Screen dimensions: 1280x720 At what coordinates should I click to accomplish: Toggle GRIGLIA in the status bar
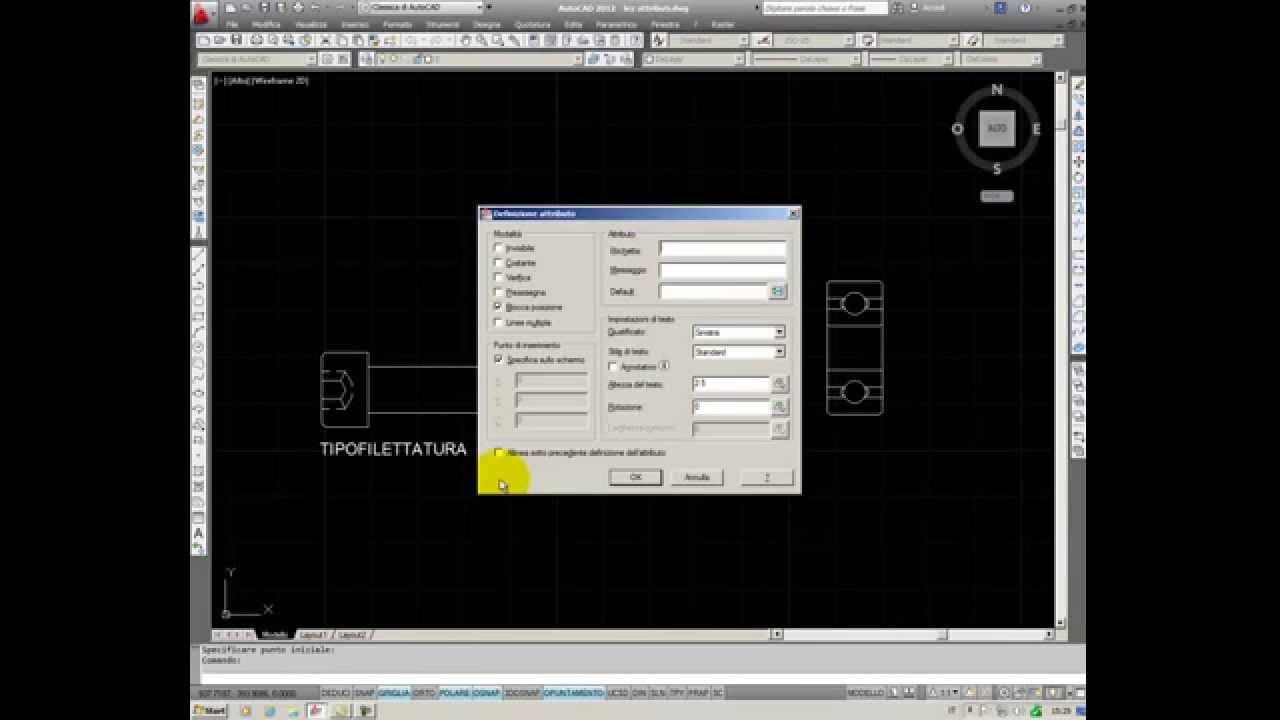point(393,692)
